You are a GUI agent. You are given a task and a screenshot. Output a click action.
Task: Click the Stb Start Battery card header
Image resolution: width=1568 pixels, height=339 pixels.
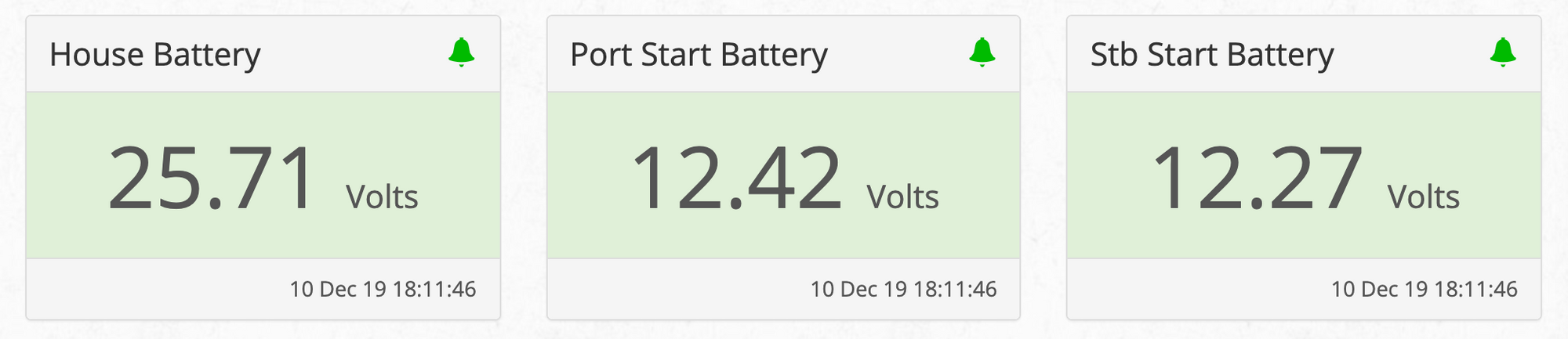1304,54
